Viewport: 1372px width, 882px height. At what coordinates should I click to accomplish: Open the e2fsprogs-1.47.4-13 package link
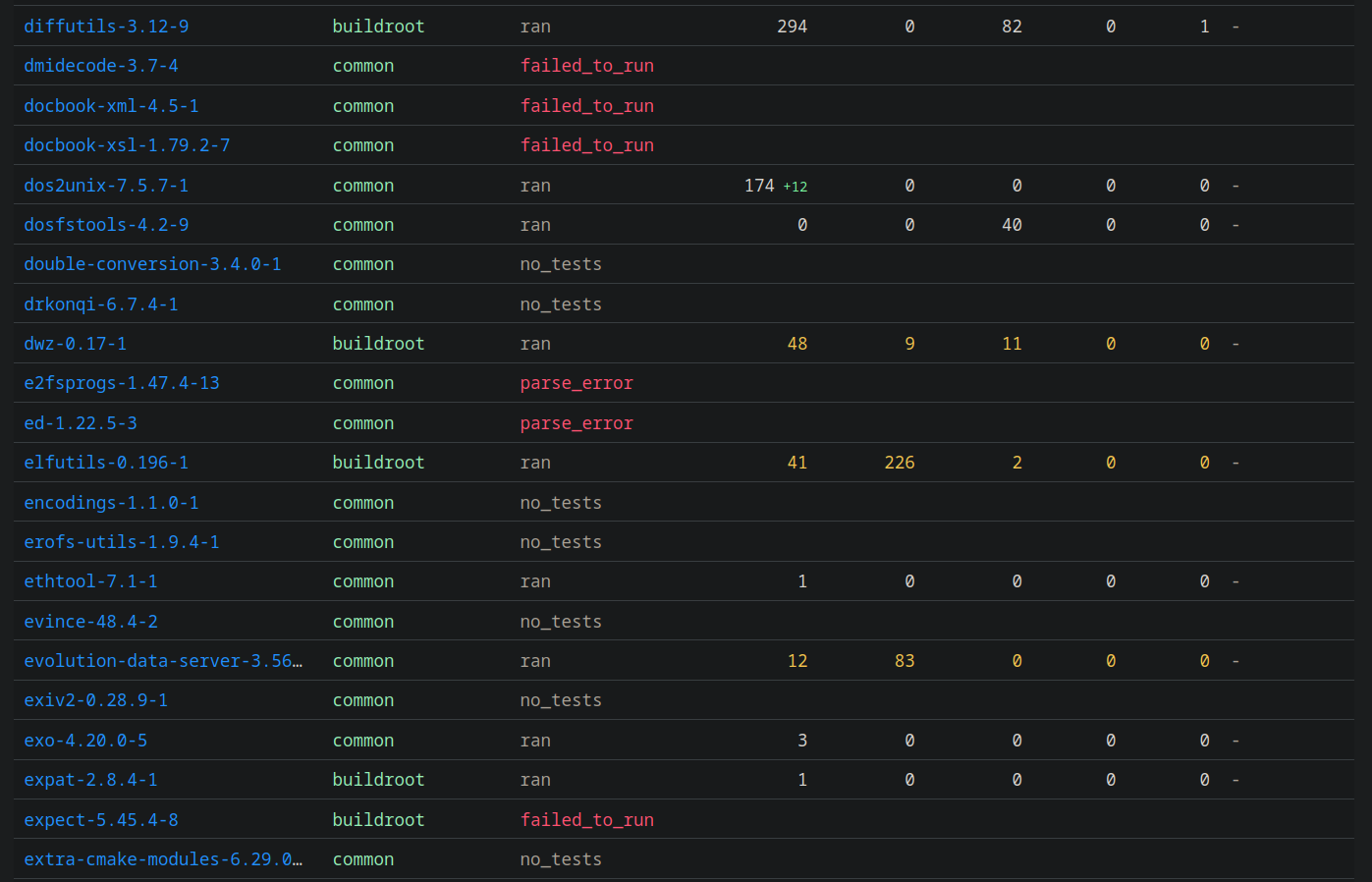pos(122,383)
